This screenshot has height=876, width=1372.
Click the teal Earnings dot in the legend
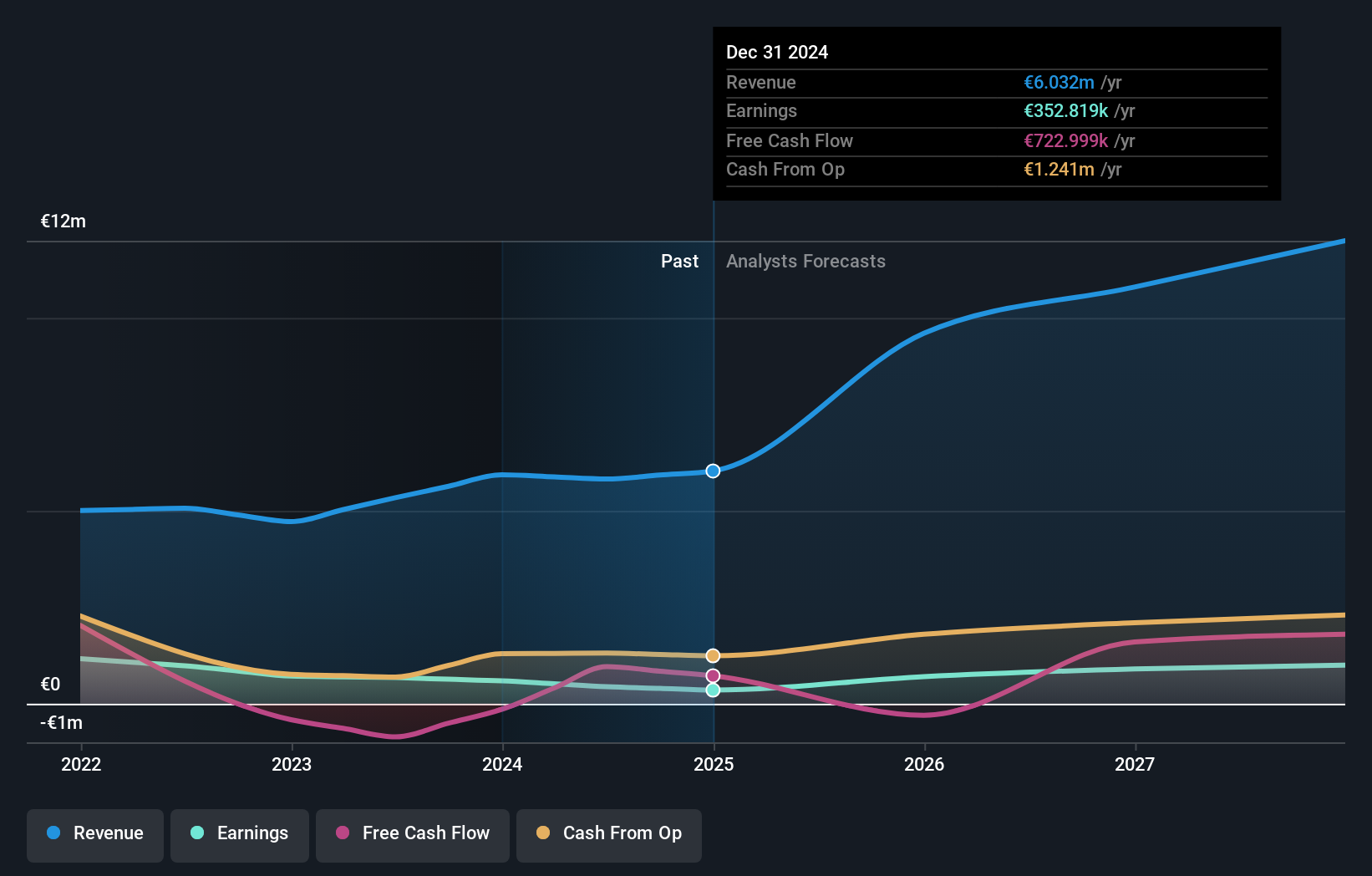pyautogui.click(x=197, y=833)
